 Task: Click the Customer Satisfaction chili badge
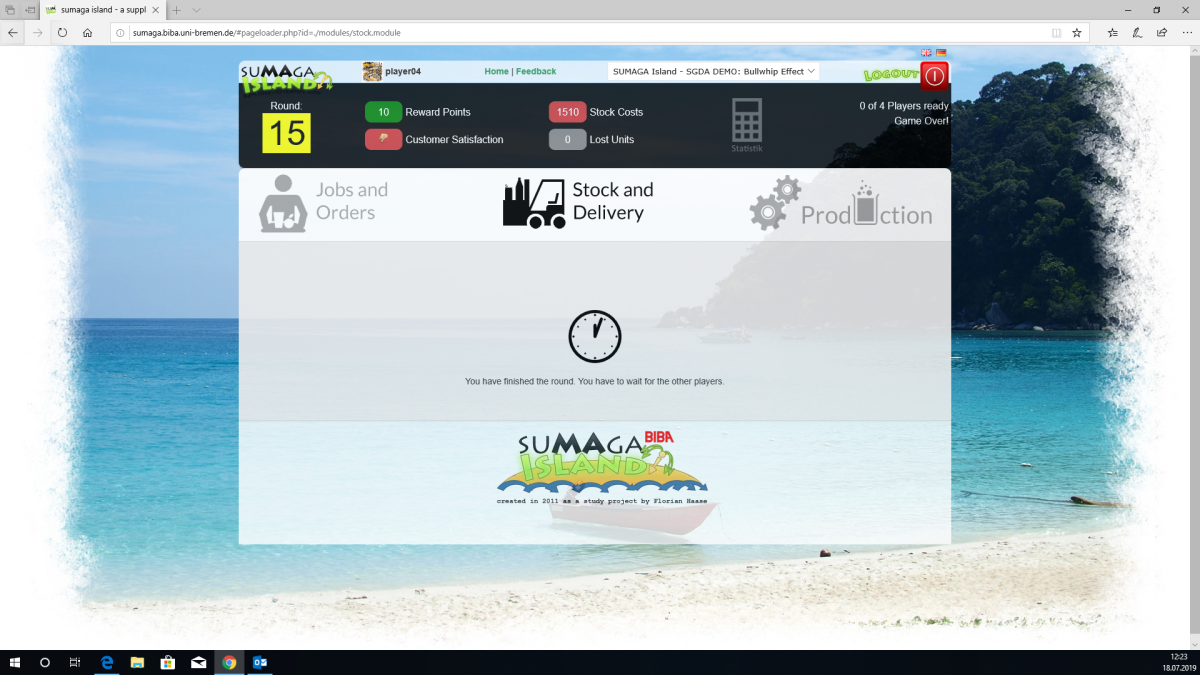coord(383,139)
